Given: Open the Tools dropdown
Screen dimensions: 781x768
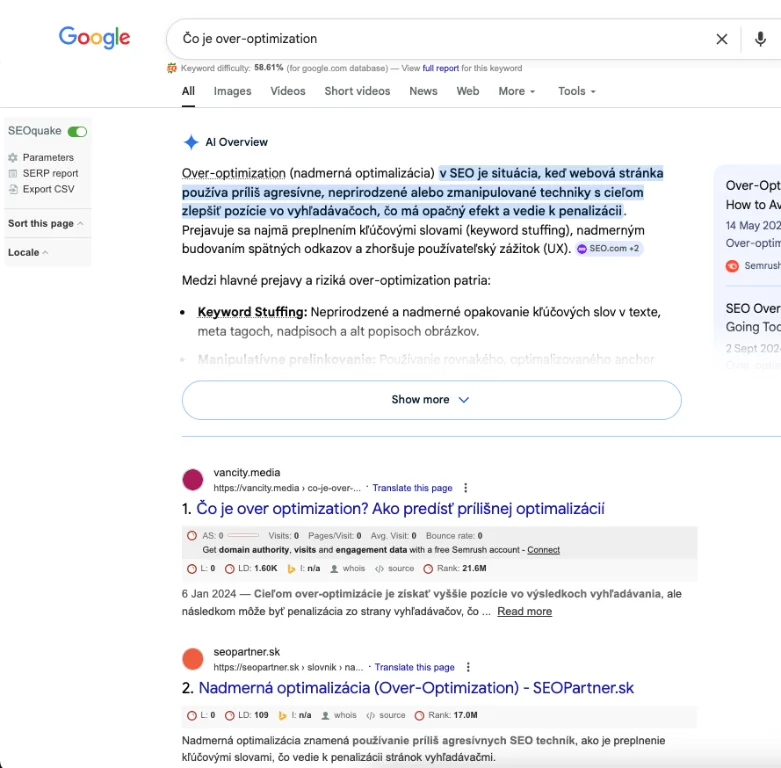Looking at the screenshot, I should coord(576,91).
